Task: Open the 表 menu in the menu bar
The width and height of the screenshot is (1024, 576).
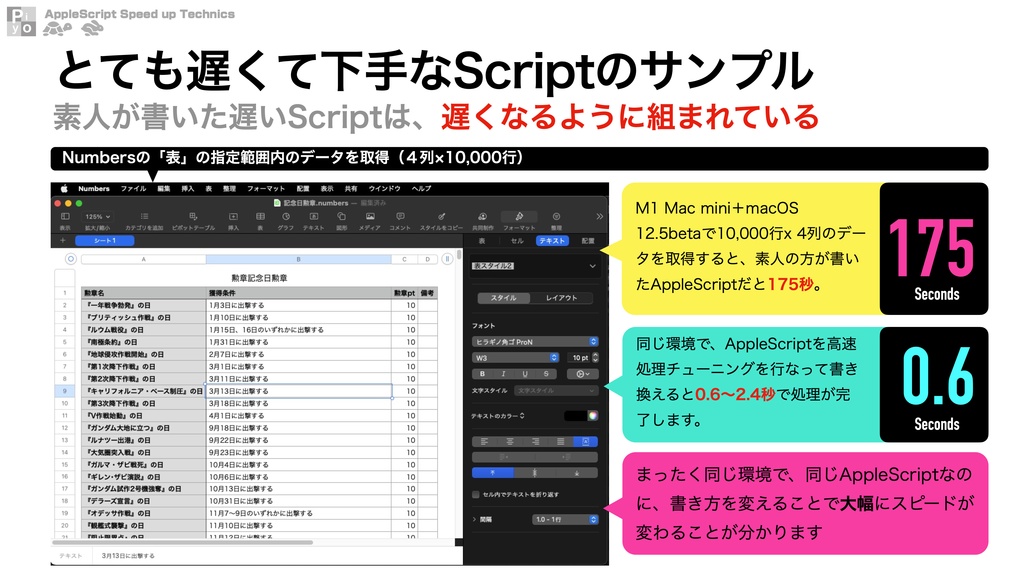Action: 207,187
